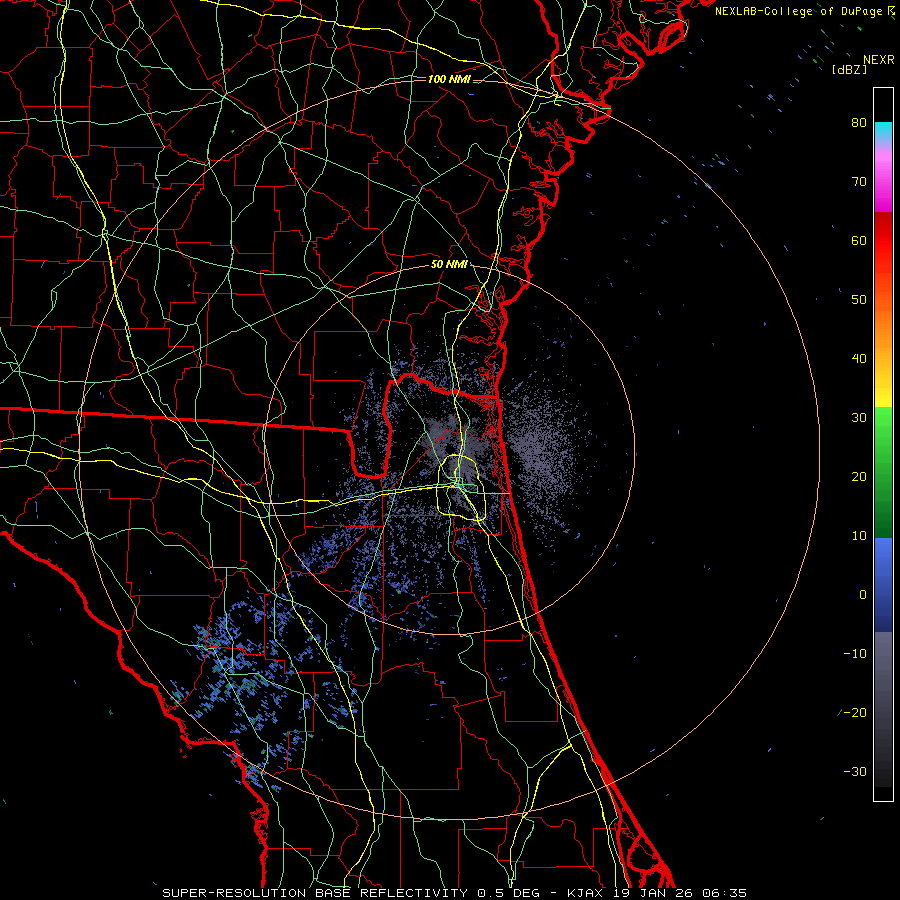900x900 pixels.
Task: Click the 60 dBZ scale value
Action: click(x=859, y=240)
